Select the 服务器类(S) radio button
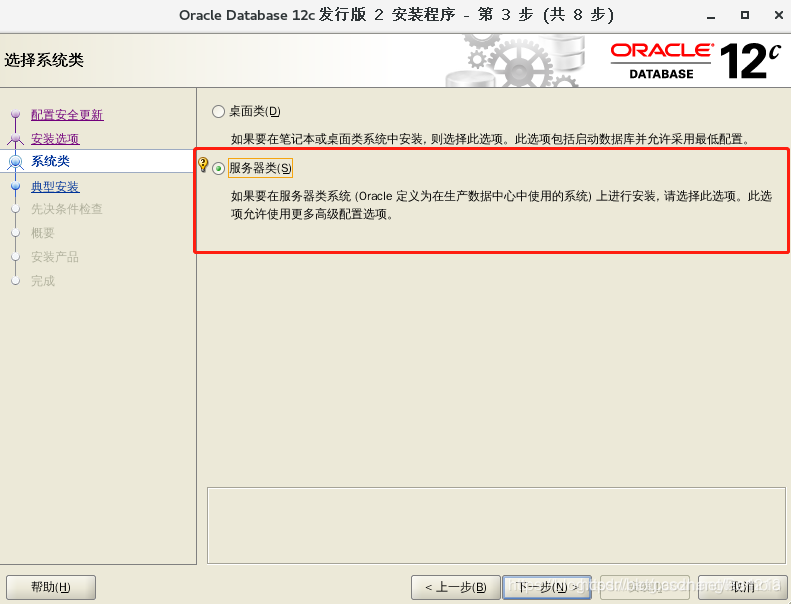The height and width of the screenshot is (604, 791). tap(218, 169)
